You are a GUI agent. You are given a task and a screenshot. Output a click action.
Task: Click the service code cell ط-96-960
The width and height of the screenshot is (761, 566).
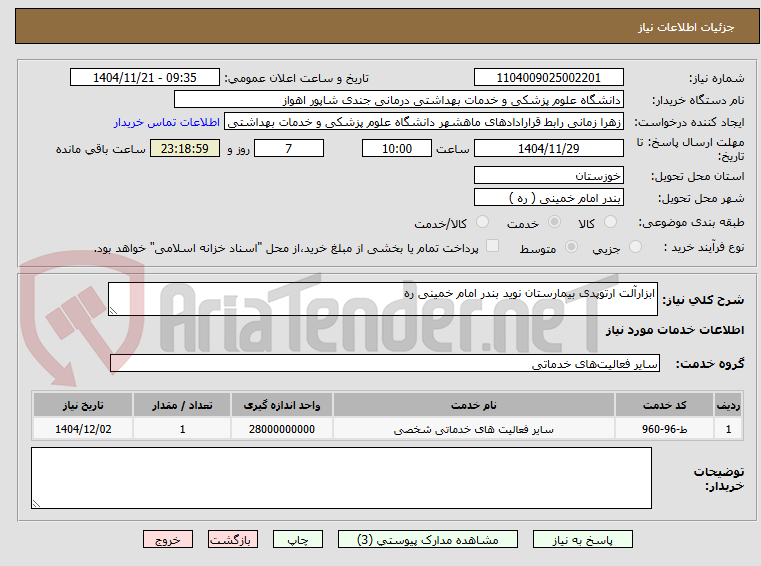(x=664, y=429)
